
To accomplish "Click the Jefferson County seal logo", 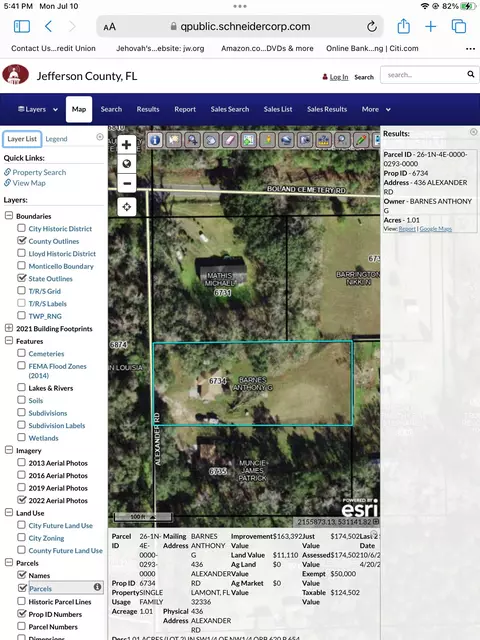I will click(16, 75).
